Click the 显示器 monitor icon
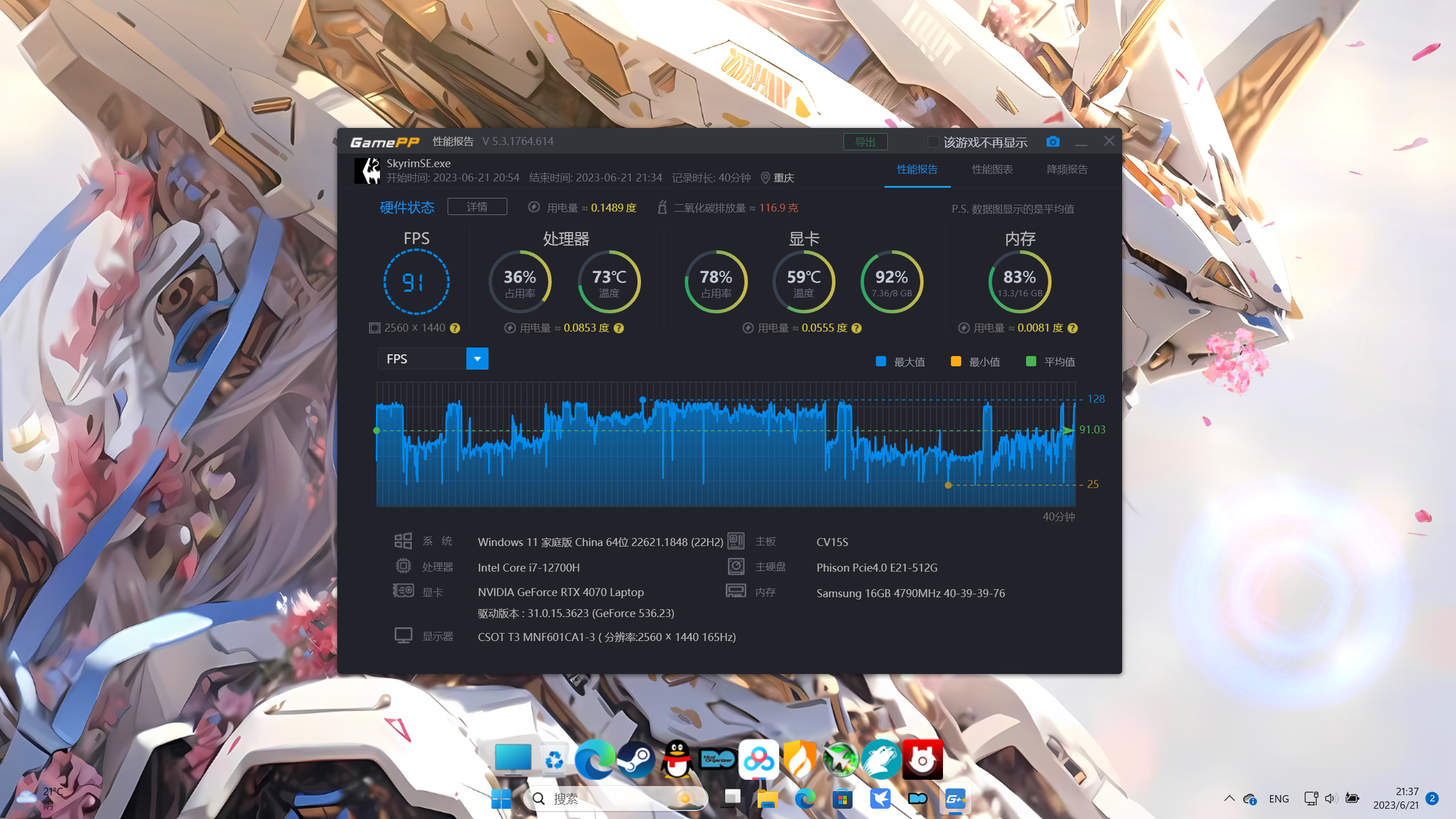 coord(403,635)
